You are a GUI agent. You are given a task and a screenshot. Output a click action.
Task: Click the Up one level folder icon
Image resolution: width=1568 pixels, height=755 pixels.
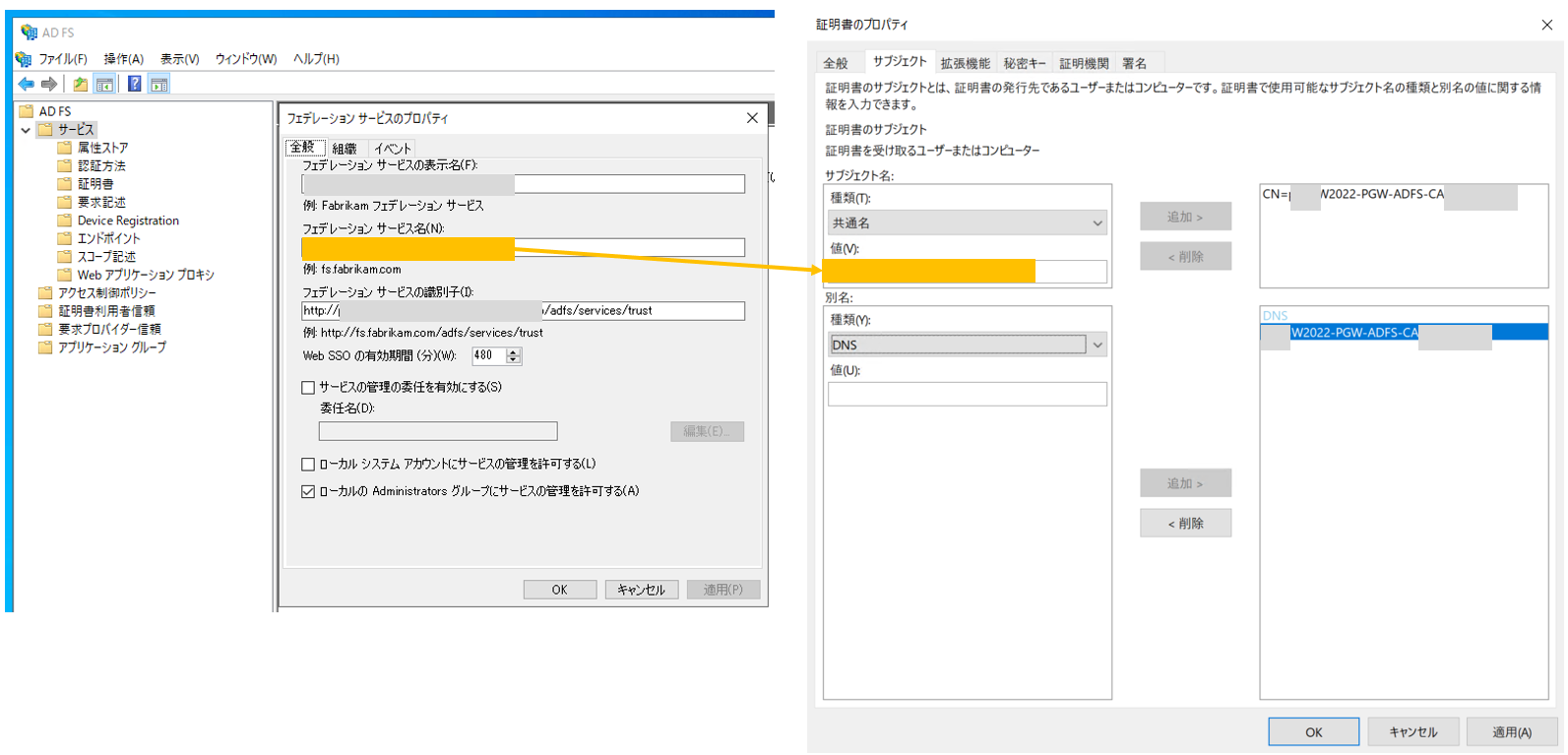pos(81,85)
